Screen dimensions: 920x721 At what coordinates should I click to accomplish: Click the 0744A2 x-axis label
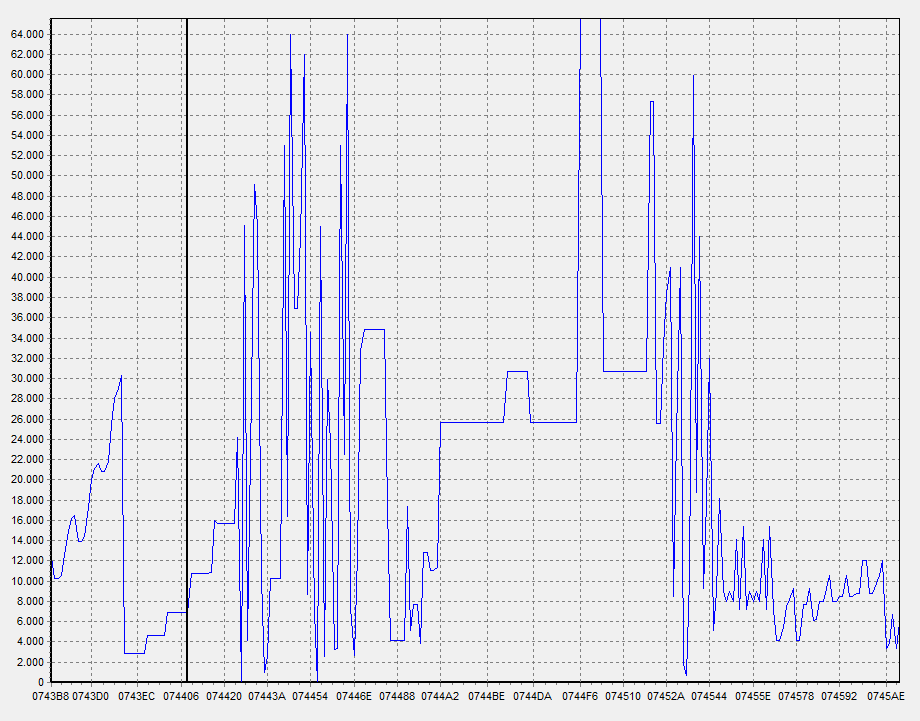pyautogui.click(x=441, y=696)
